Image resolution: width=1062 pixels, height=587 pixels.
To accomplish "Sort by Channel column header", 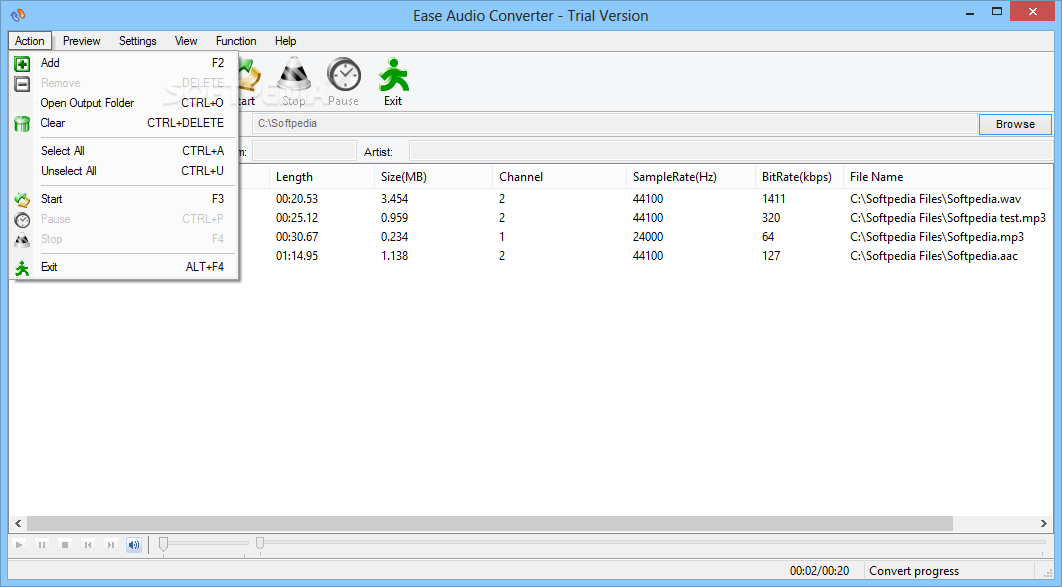I will pos(559,177).
